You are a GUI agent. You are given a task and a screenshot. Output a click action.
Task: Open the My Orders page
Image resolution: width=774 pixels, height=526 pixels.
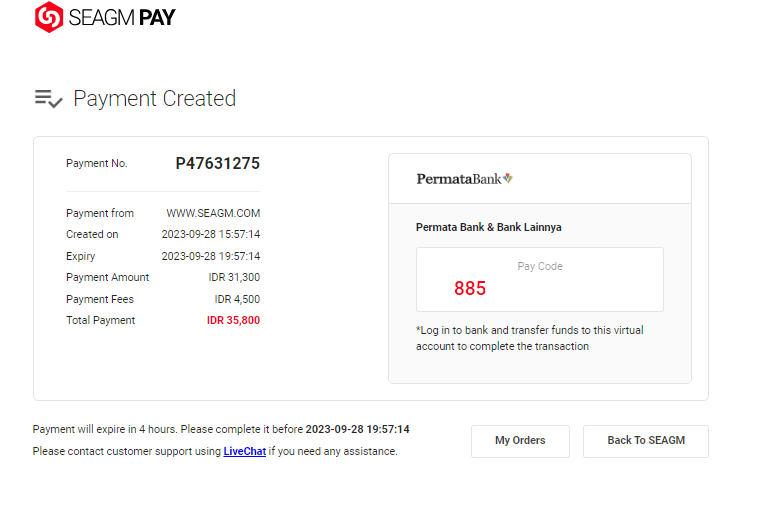(x=520, y=441)
